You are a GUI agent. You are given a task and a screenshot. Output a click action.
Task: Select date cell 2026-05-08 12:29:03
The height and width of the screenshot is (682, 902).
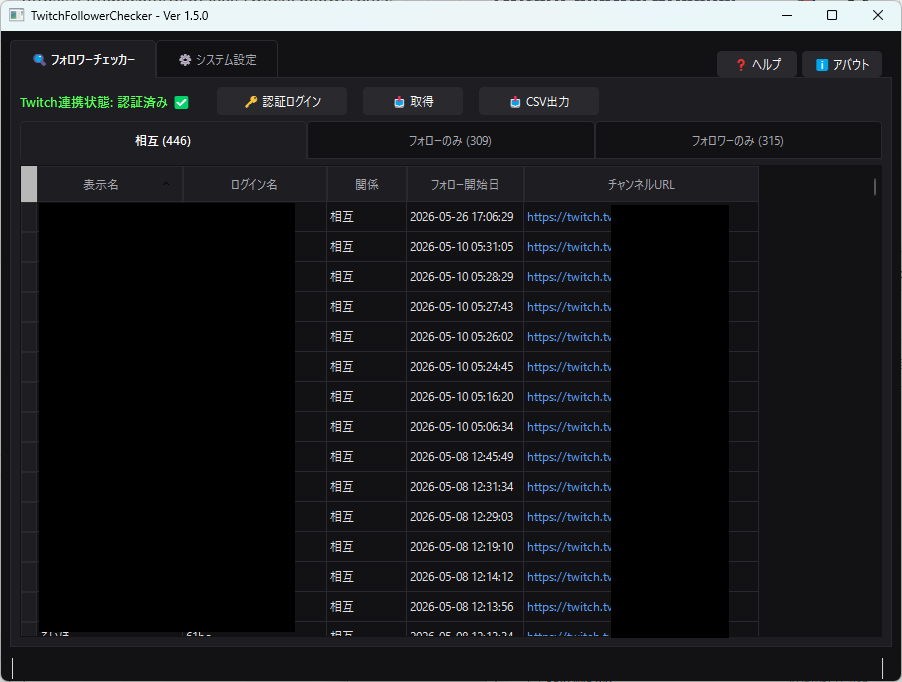pos(465,516)
